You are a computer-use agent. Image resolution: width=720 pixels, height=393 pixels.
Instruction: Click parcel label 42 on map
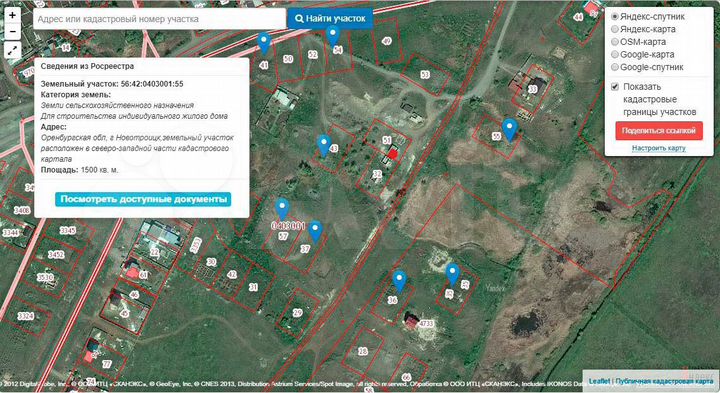[x=232, y=275]
